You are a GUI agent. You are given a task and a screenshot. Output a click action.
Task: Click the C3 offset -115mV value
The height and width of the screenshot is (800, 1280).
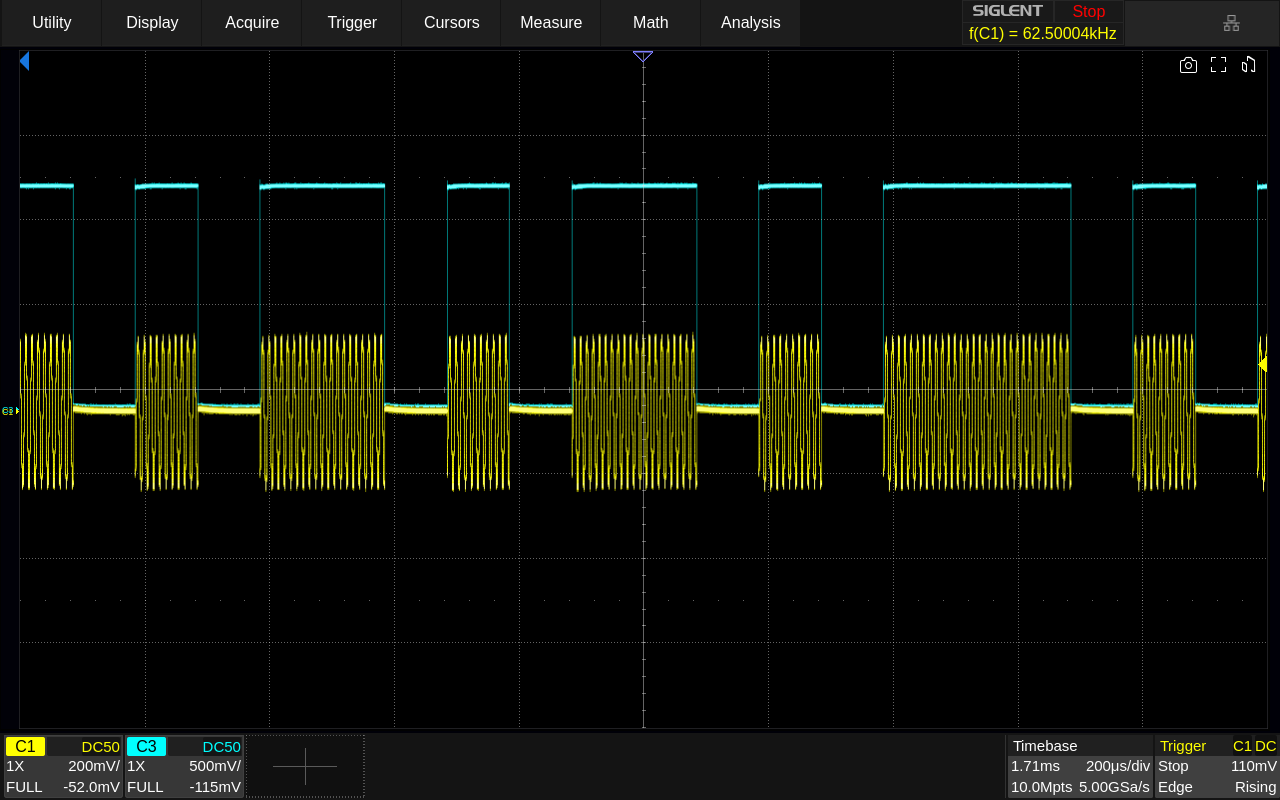(x=215, y=787)
